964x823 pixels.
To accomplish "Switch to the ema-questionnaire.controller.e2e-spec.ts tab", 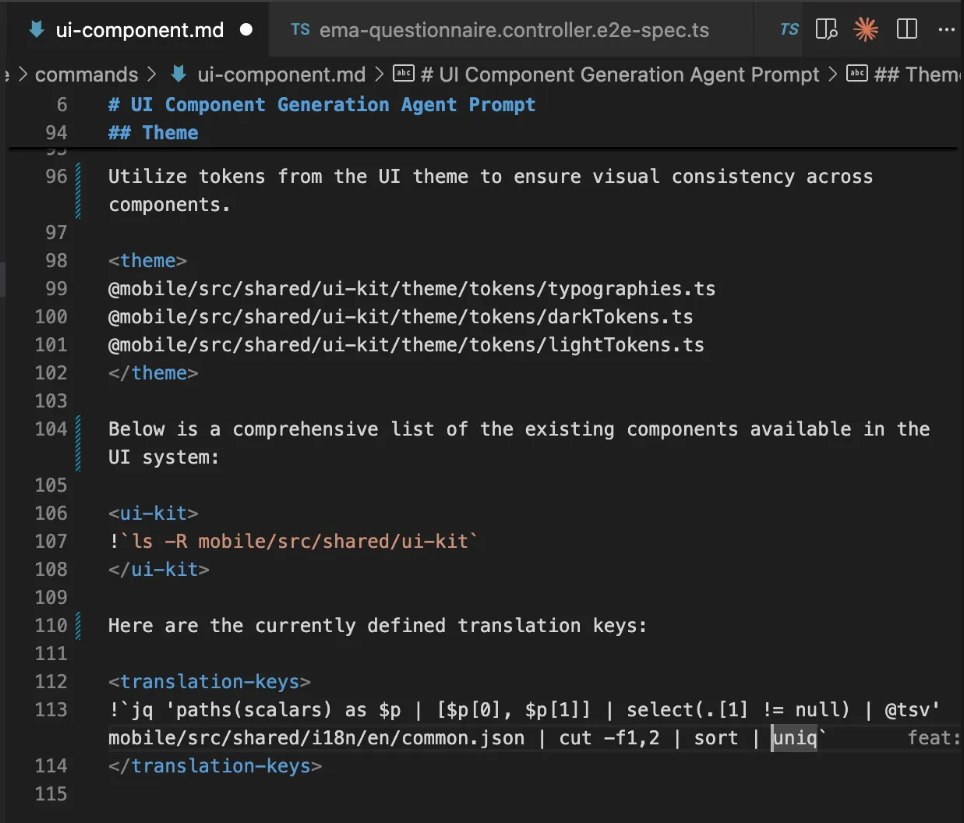I will click(x=513, y=30).
